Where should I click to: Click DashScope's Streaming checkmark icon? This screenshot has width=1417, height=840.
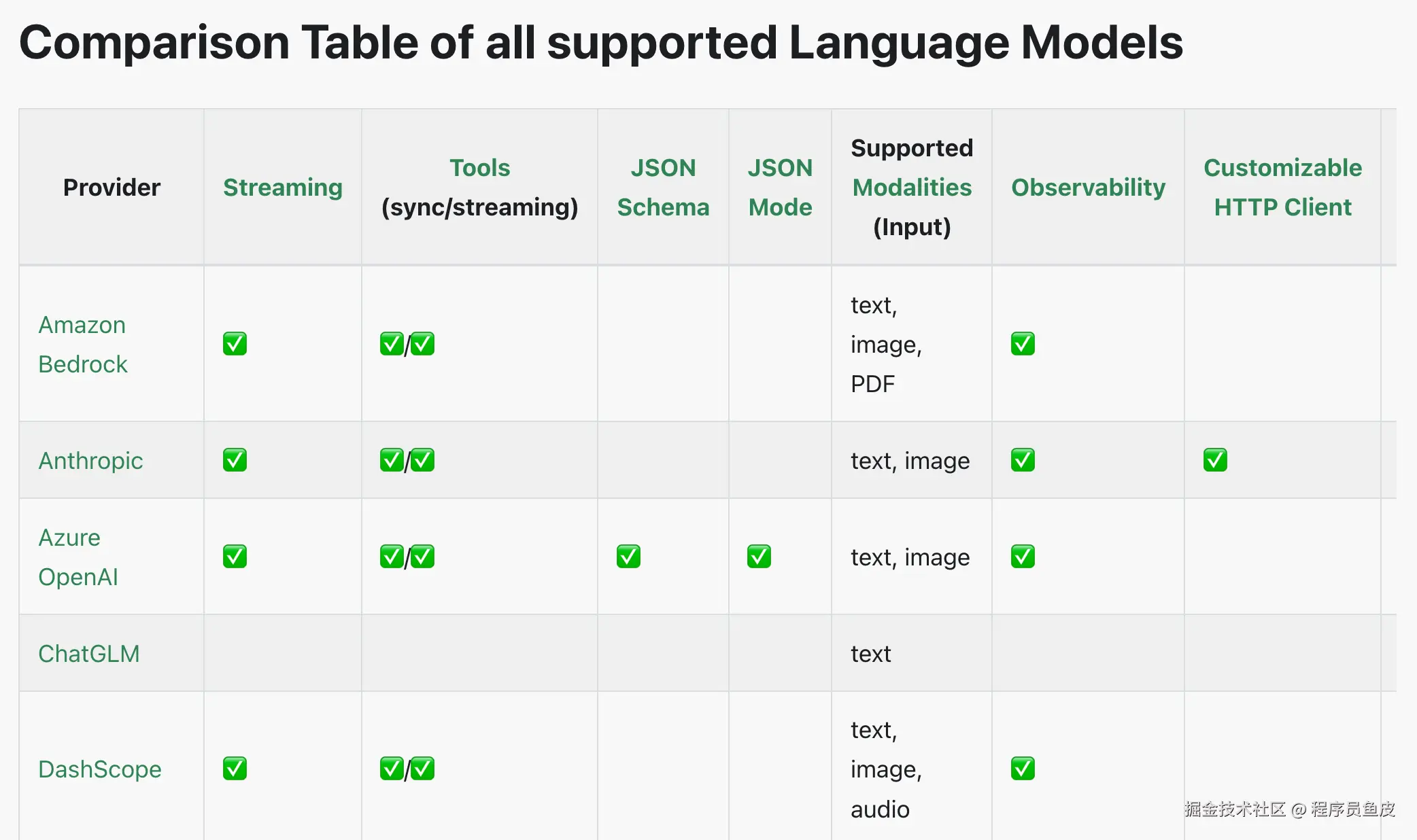point(235,769)
